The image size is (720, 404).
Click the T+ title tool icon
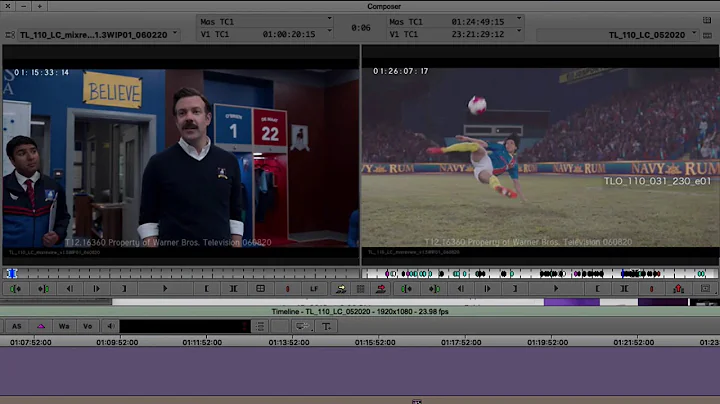[326, 326]
